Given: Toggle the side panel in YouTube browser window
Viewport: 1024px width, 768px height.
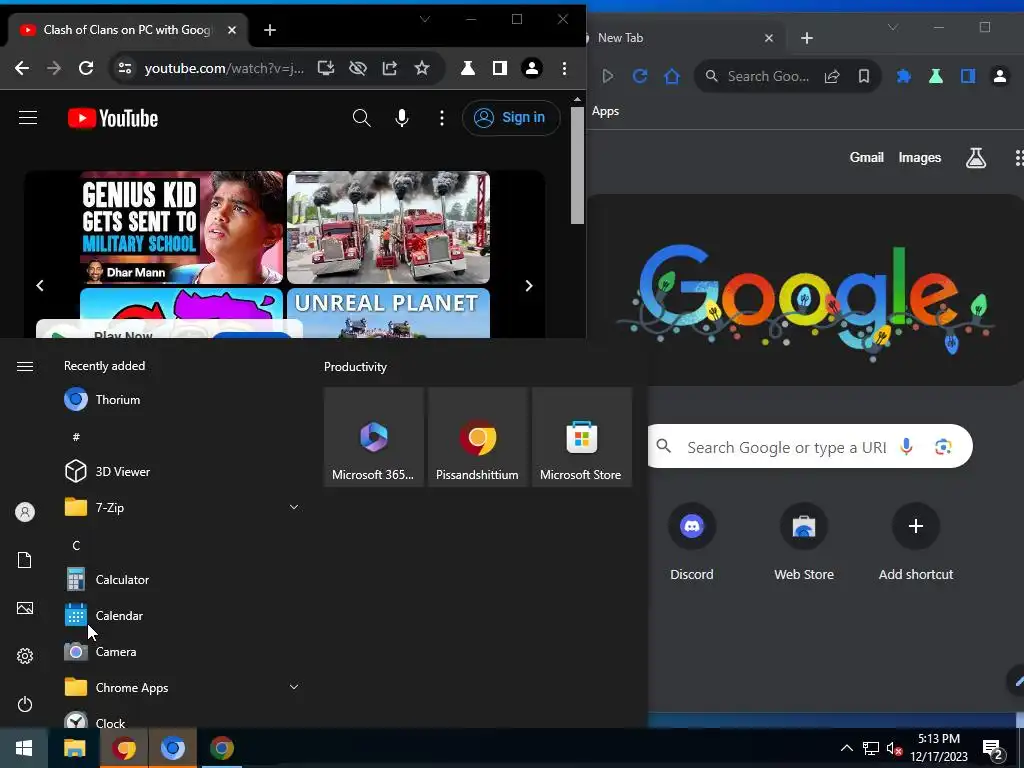Looking at the screenshot, I should click(500, 68).
